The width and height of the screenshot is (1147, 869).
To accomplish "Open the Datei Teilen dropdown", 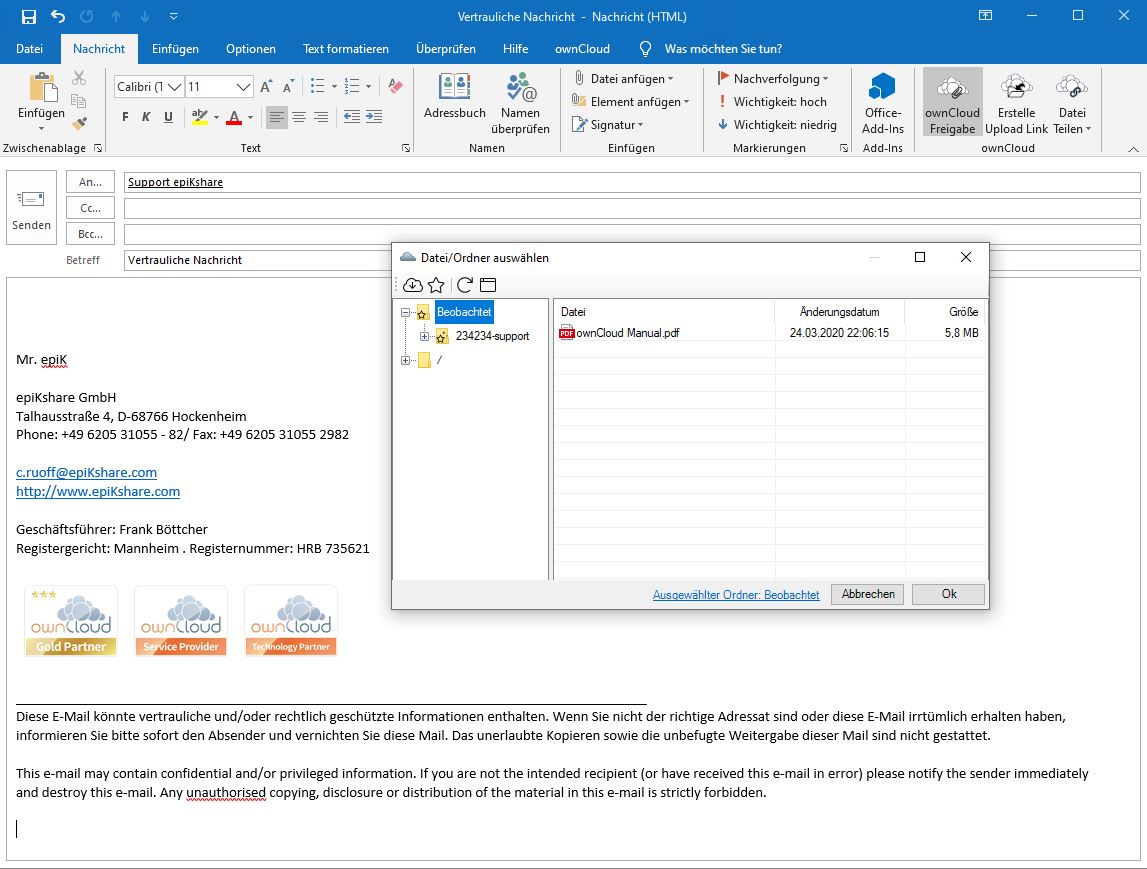I will coord(1072,103).
